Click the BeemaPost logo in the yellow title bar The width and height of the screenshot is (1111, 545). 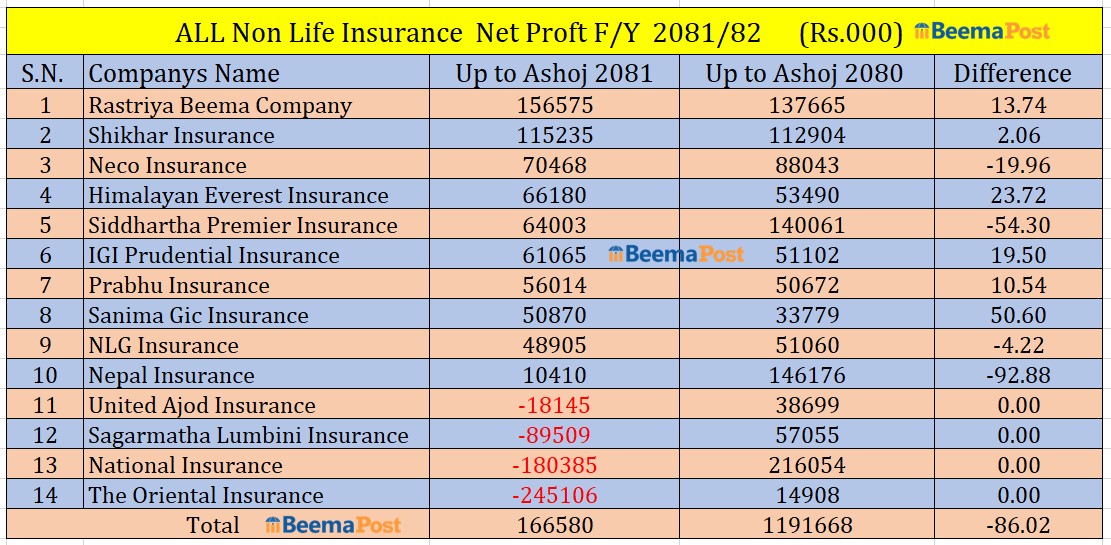(982, 32)
